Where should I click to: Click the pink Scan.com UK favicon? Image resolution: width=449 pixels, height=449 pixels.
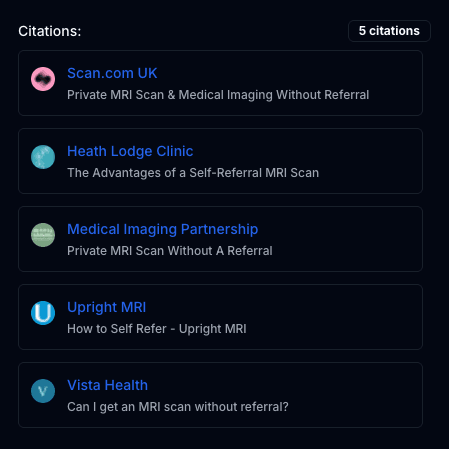pyautogui.click(x=43, y=79)
